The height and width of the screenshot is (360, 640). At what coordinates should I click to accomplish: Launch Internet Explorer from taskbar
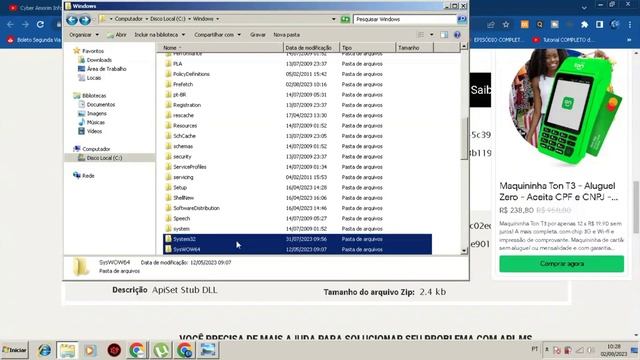(44, 350)
